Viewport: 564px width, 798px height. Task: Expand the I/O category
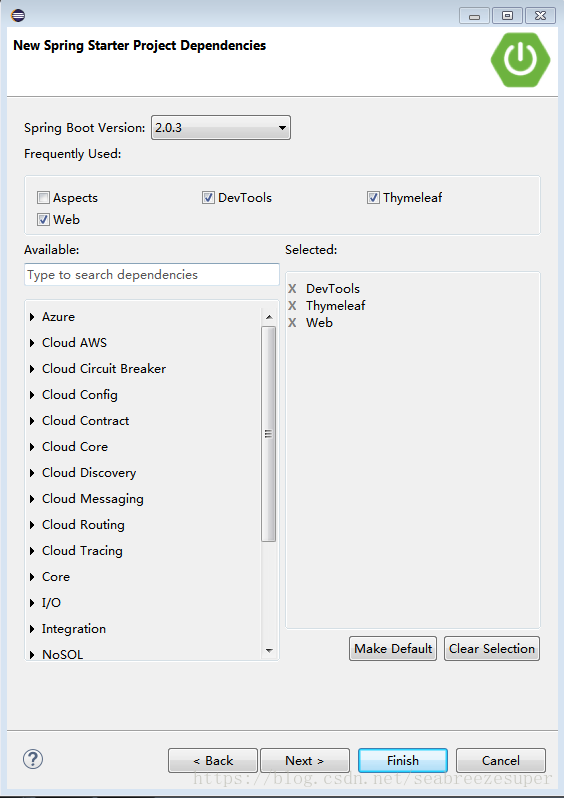pyautogui.click(x=32, y=603)
